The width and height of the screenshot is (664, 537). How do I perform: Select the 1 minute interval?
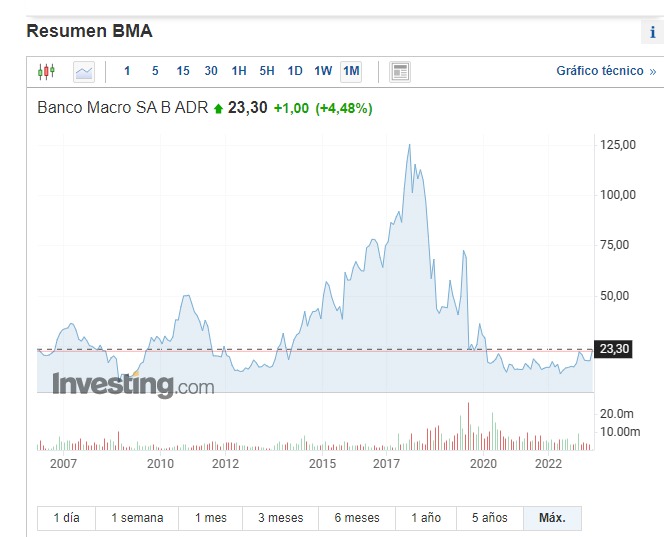(x=127, y=71)
